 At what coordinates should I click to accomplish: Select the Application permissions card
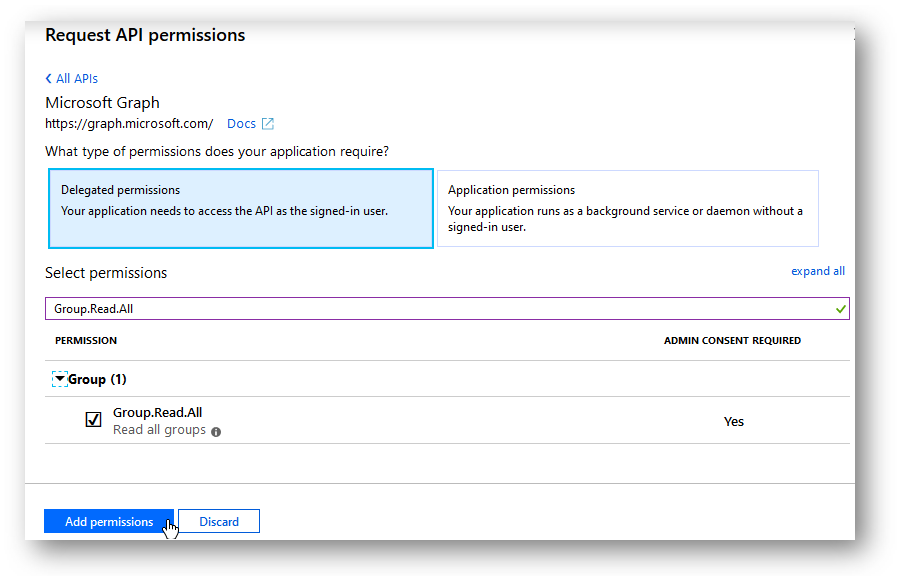(x=628, y=208)
